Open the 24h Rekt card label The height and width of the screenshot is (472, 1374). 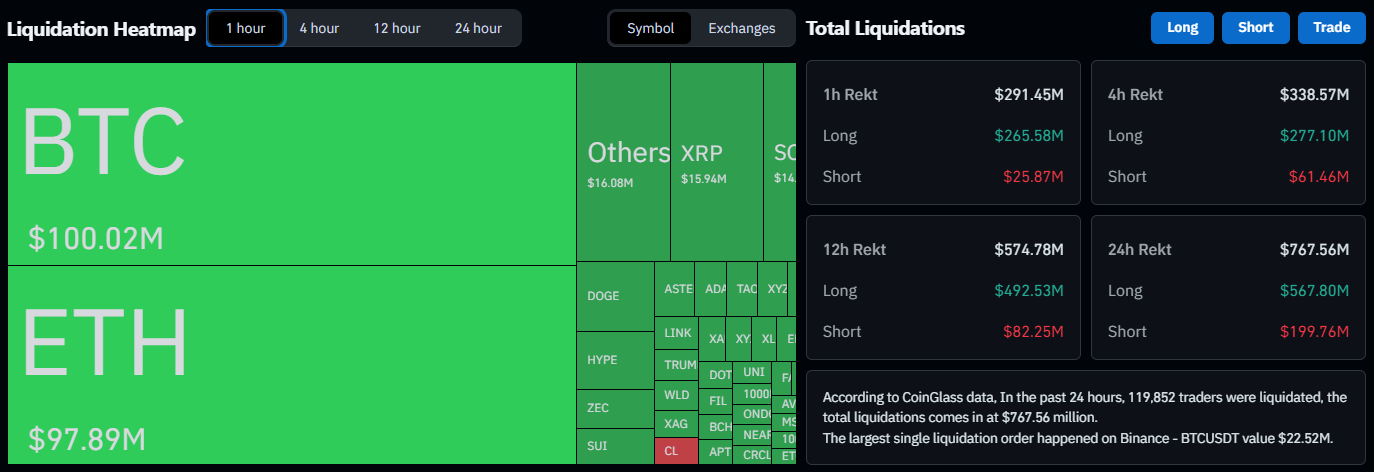[1139, 249]
